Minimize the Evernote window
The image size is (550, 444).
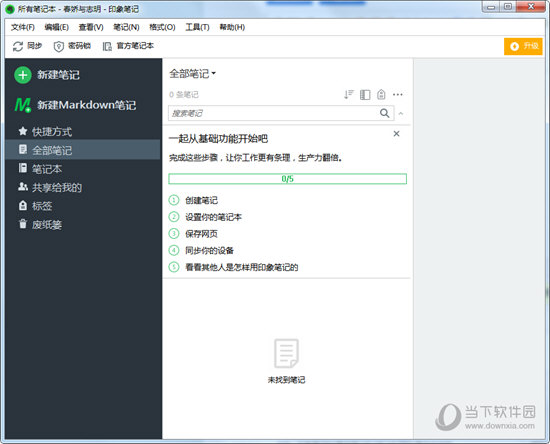(x=491, y=7)
